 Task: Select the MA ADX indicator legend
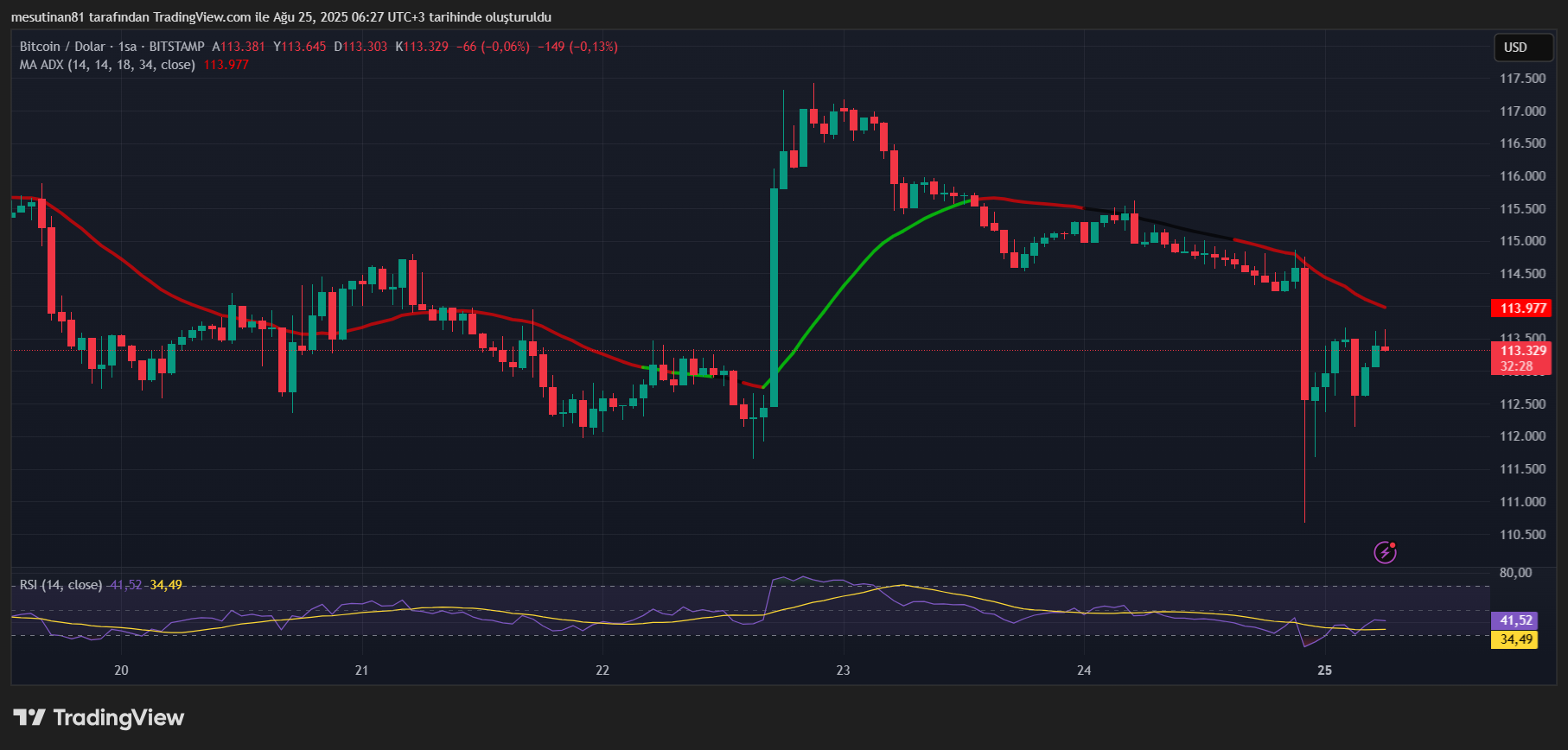106,65
